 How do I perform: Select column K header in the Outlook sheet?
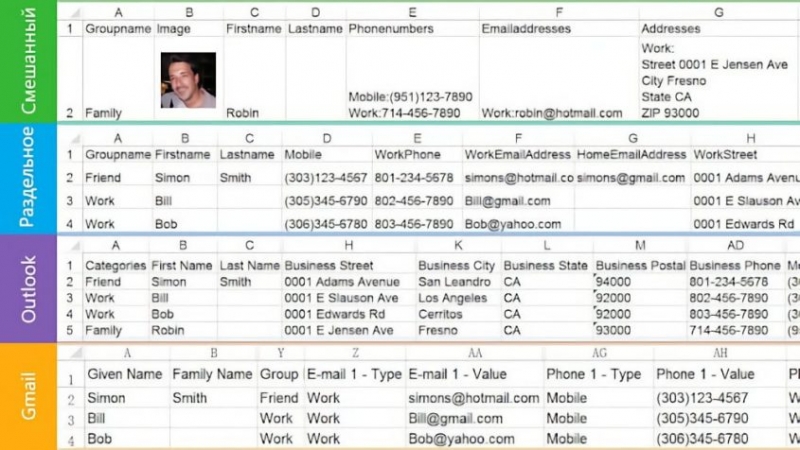point(458,245)
